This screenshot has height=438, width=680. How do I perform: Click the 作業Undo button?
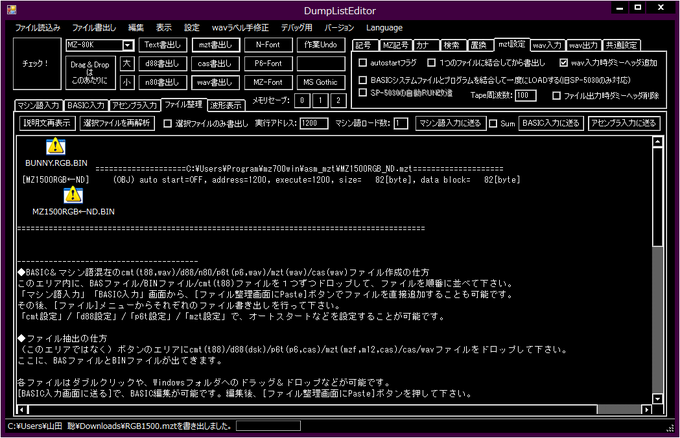(321, 45)
